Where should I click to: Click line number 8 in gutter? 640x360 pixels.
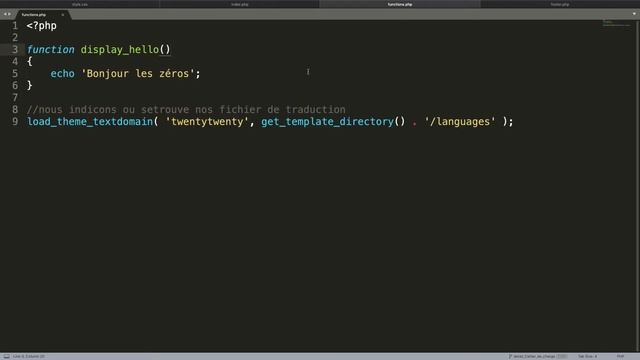(15, 110)
